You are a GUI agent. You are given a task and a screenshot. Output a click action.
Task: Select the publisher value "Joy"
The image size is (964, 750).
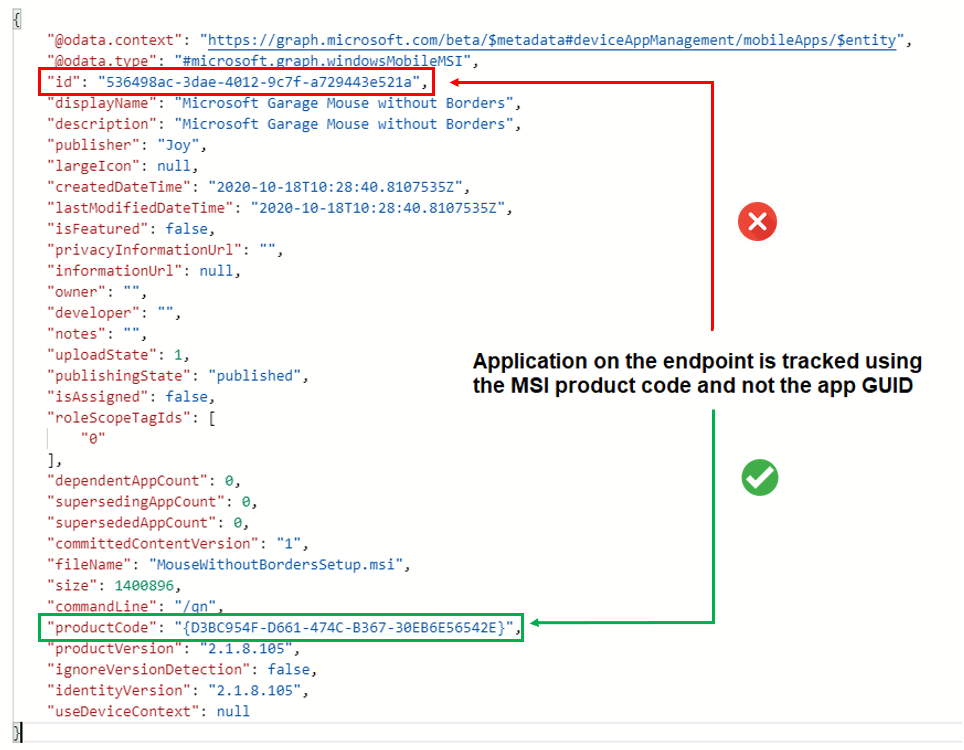pos(178,146)
